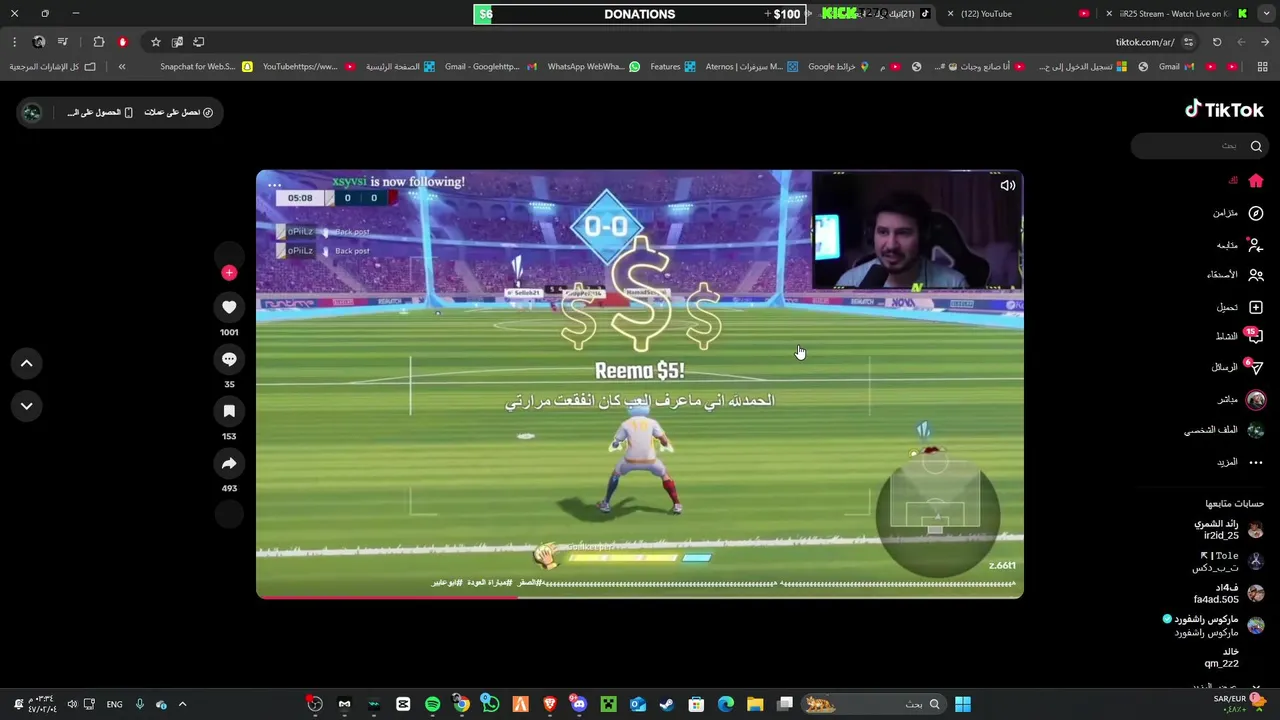1280x720 pixels.
Task: Open Brave browser taskbar icon
Action: [x=549, y=704]
